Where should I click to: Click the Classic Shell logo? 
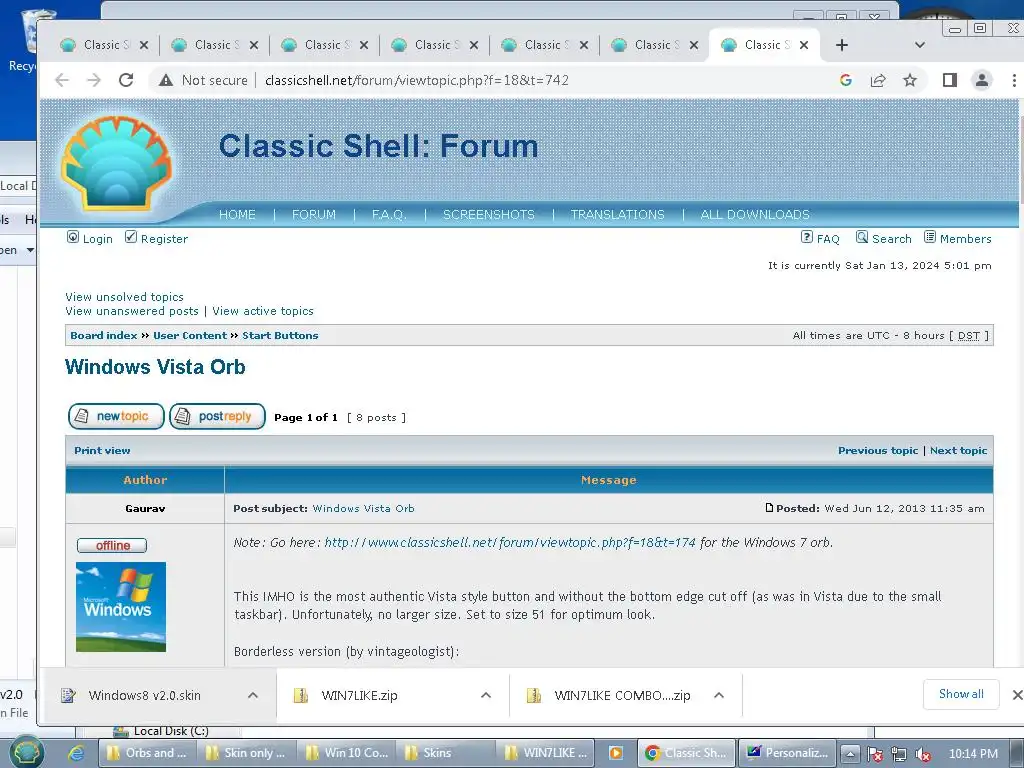coord(117,163)
